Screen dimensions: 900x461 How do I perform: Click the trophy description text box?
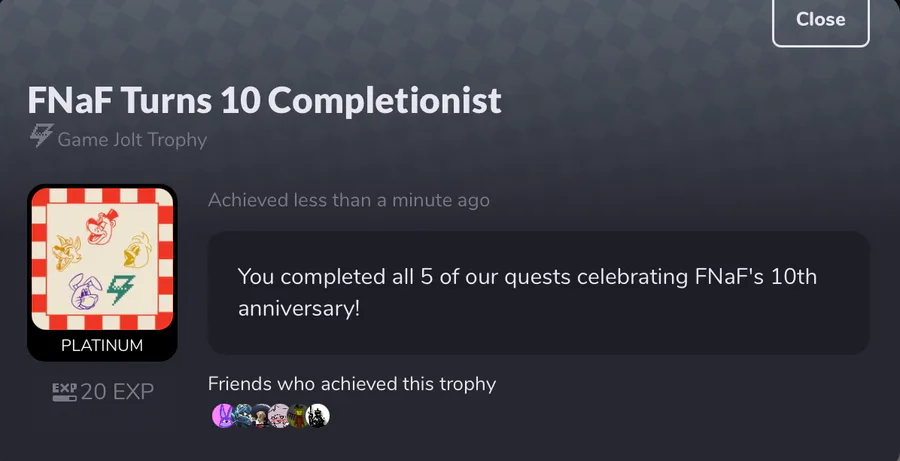point(538,292)
